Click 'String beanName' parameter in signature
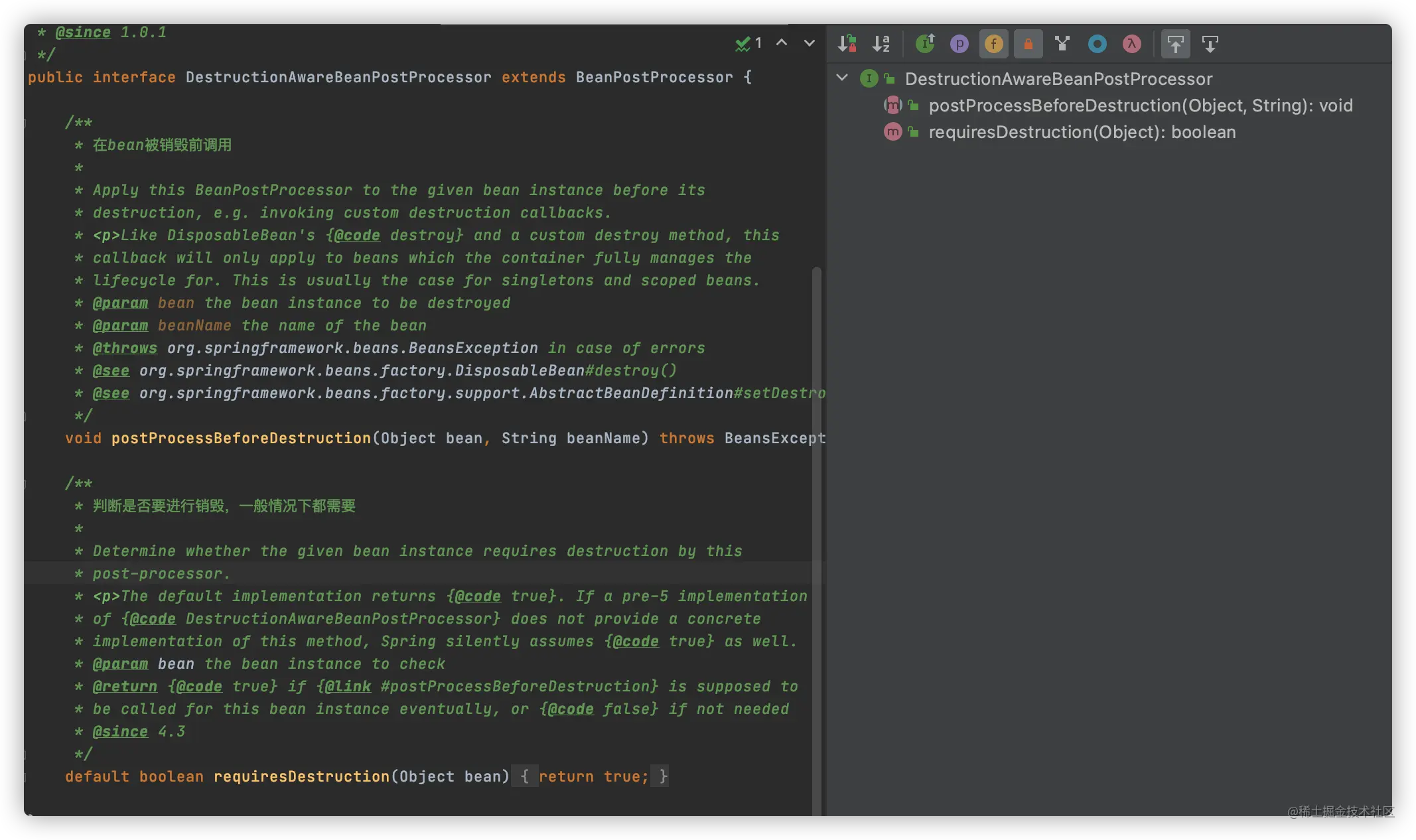The height and width of the screenshot is (840, 1416). click(571, 438)
